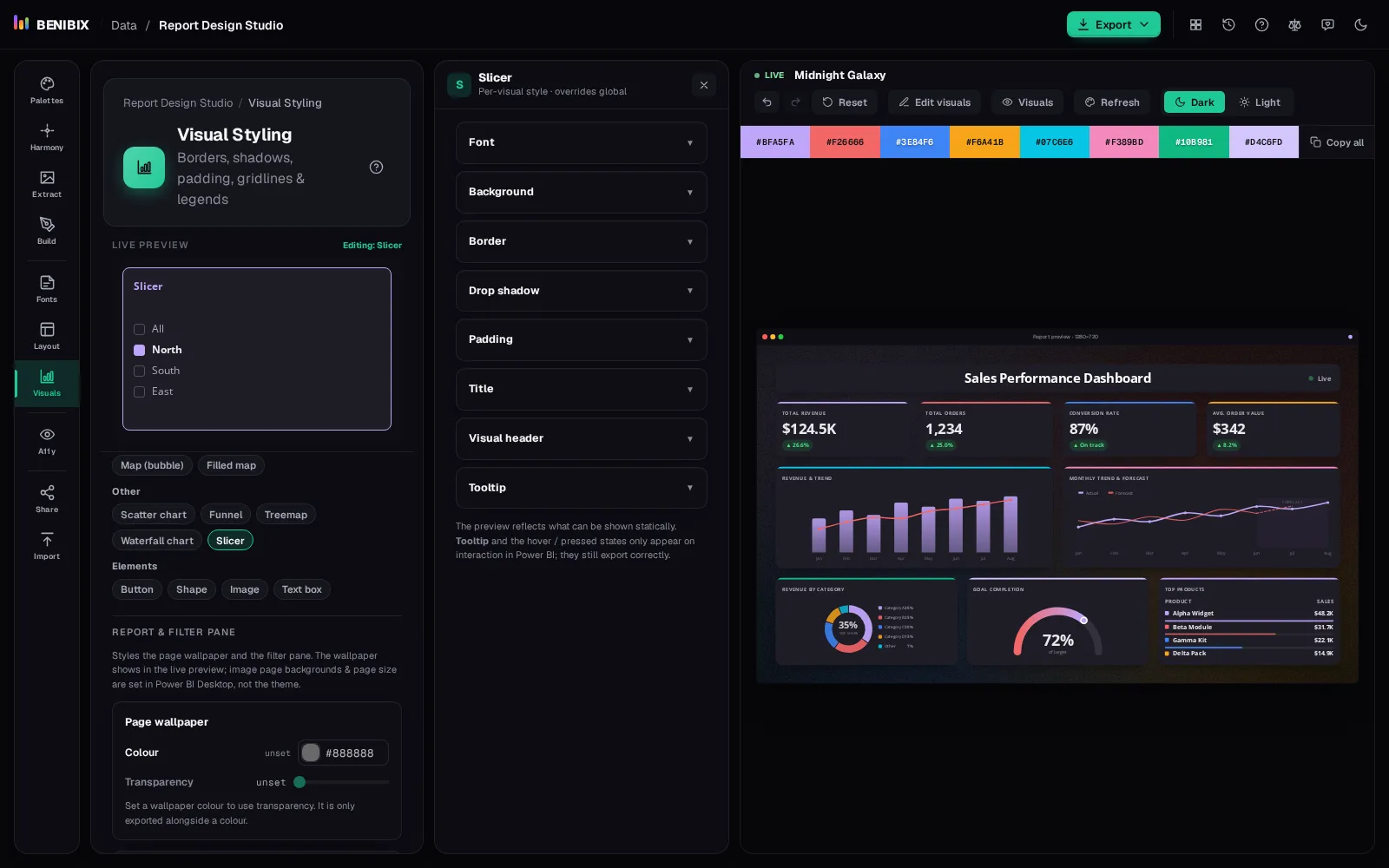Click Copy all palette colours
This screenshot has width=1389, height=868.
click(1337, 142)
